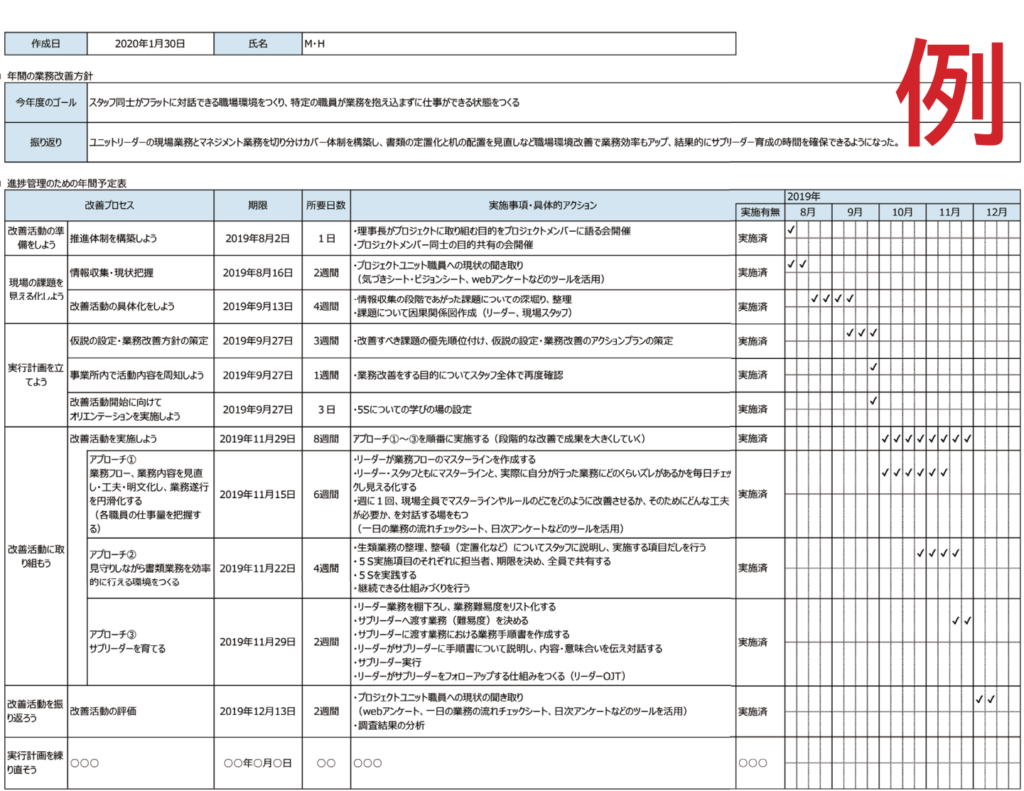Click the checkmark in 事業所内で活動内容を周知しよう row

click(x=873, y=366)
